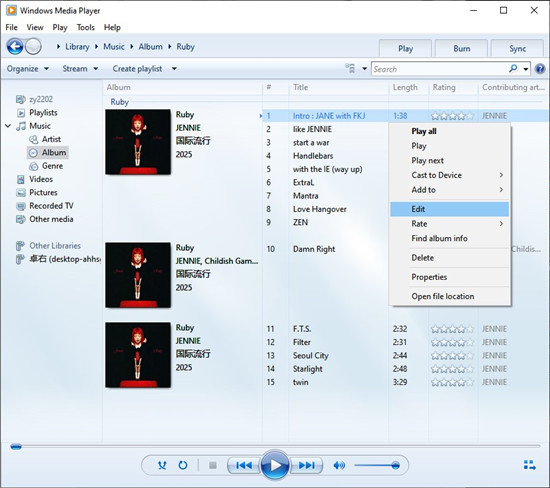Choose Find album info
The height and width of the screenshot is (488, 550).
(x=450, y=238)
